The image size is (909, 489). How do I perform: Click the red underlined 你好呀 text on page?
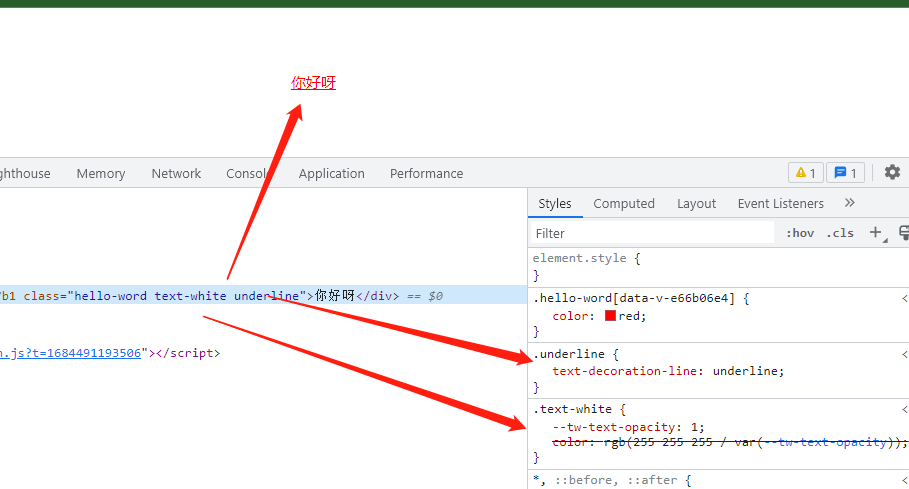pos(314,83)
